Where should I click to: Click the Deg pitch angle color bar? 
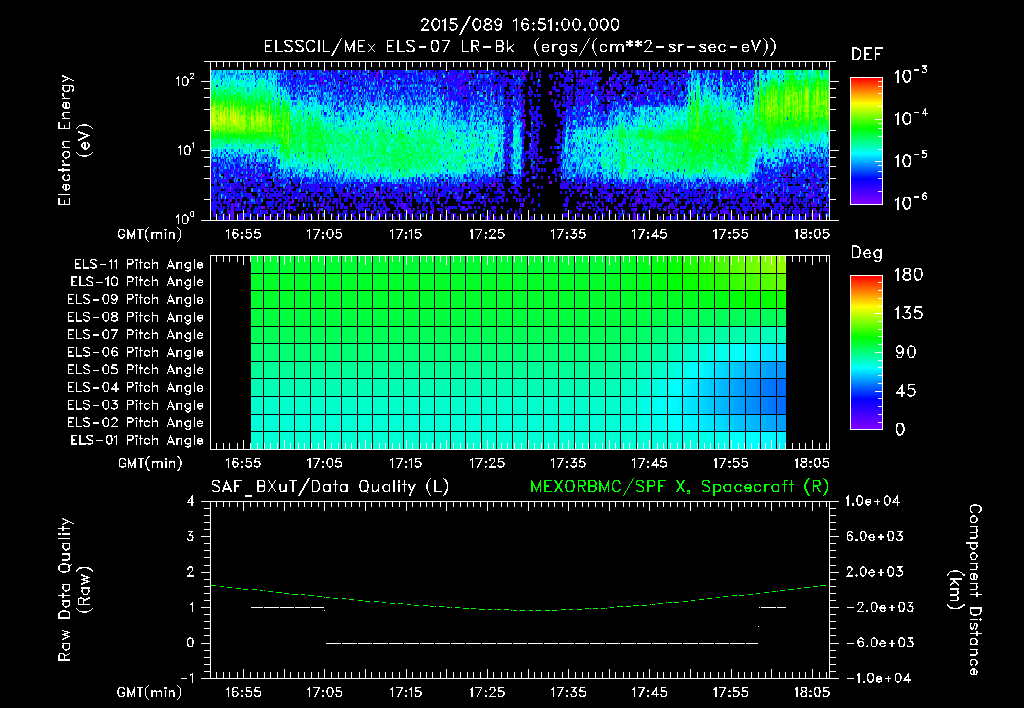coord(866,352)
